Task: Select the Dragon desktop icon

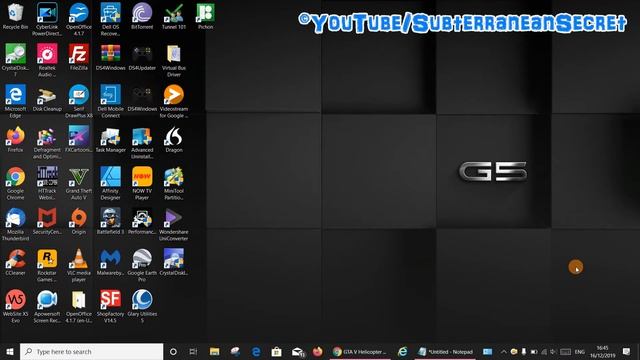Action: coord(174,139)
